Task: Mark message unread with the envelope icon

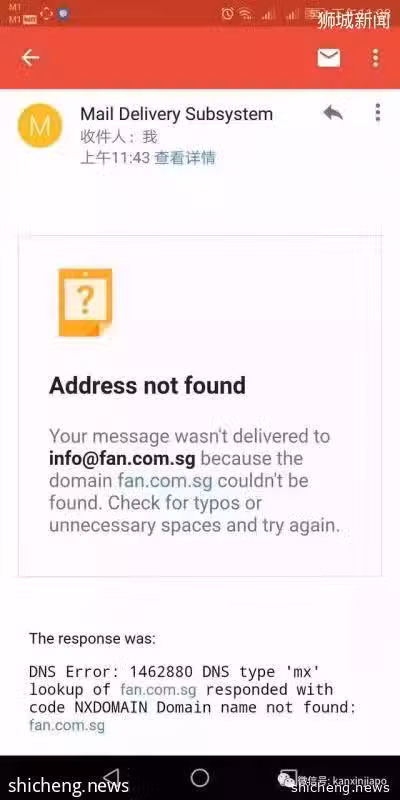Action: pyautogui.click(x=329, y=58)
